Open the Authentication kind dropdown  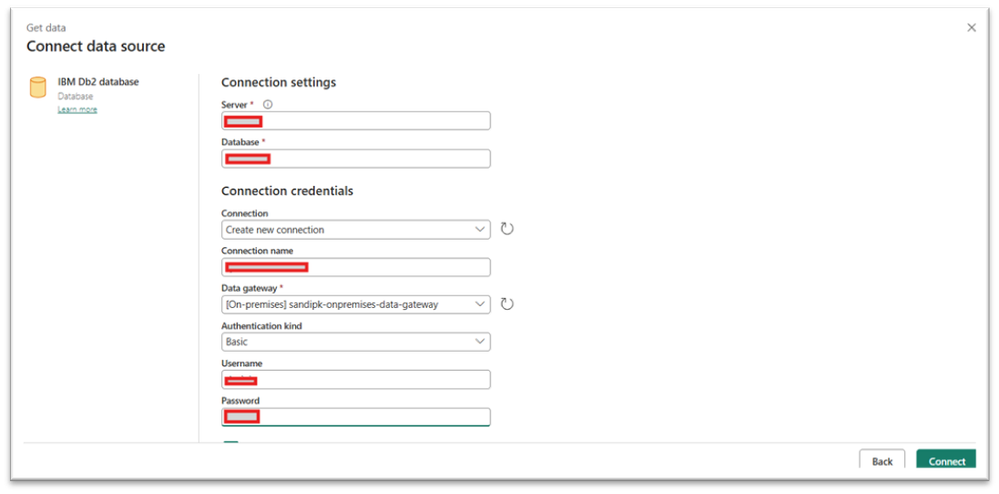coord(355,342)
